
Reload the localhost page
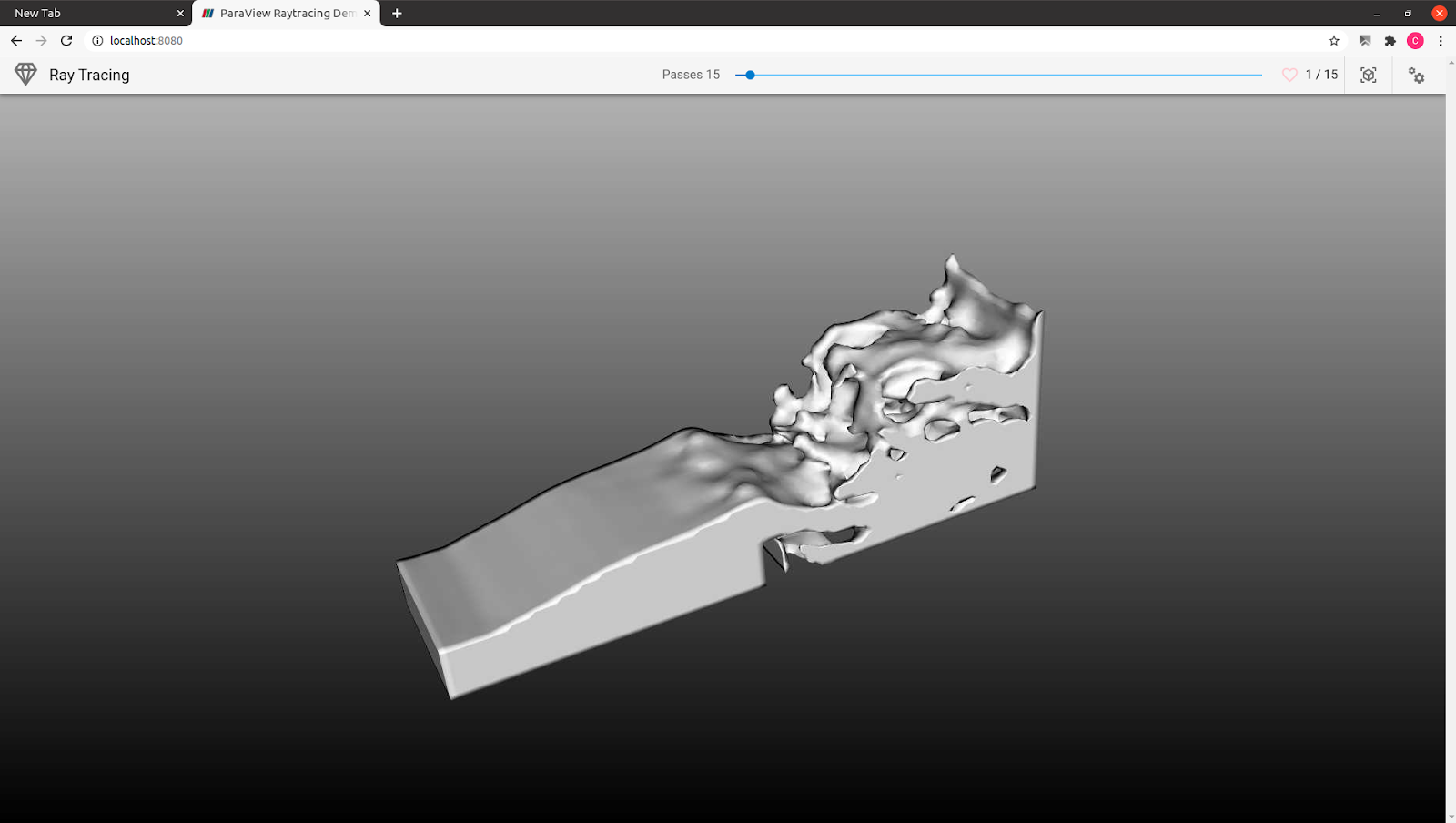(66, 40)
